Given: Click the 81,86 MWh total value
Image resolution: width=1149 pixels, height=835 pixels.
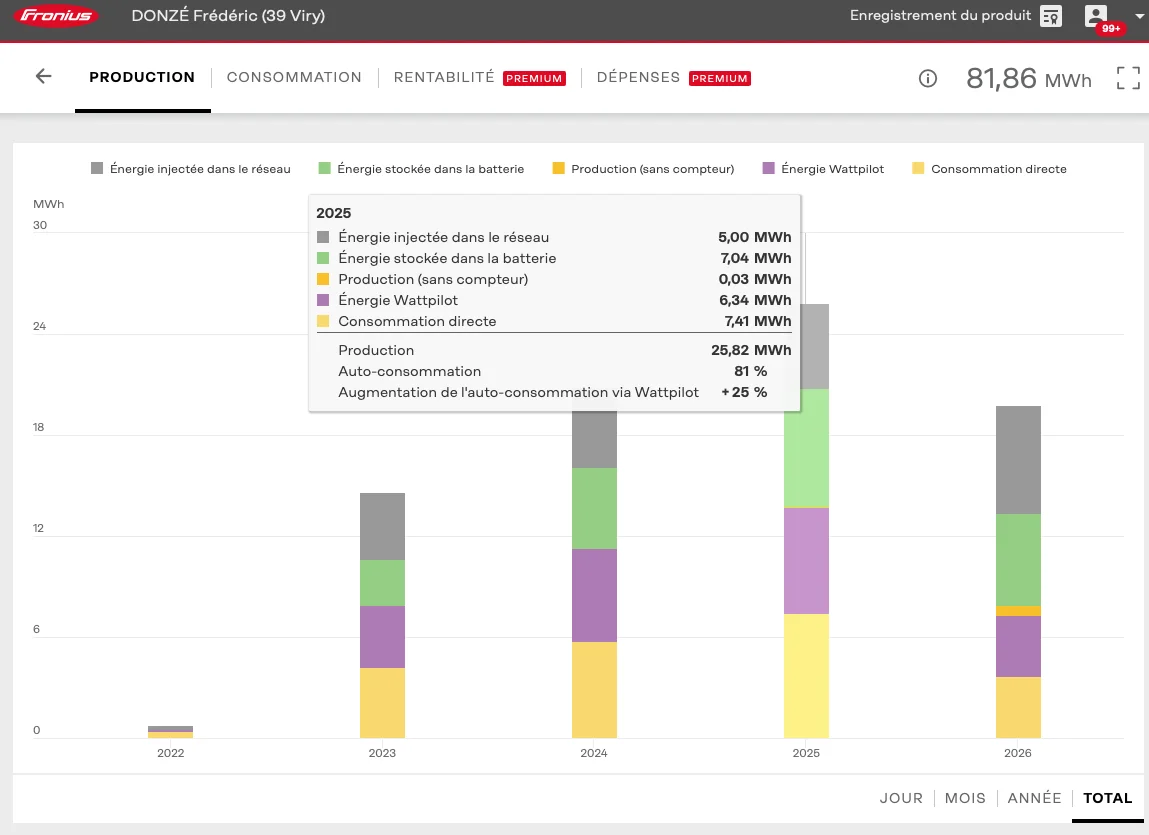Looking at the screenshot, I should pos(1029,78).
